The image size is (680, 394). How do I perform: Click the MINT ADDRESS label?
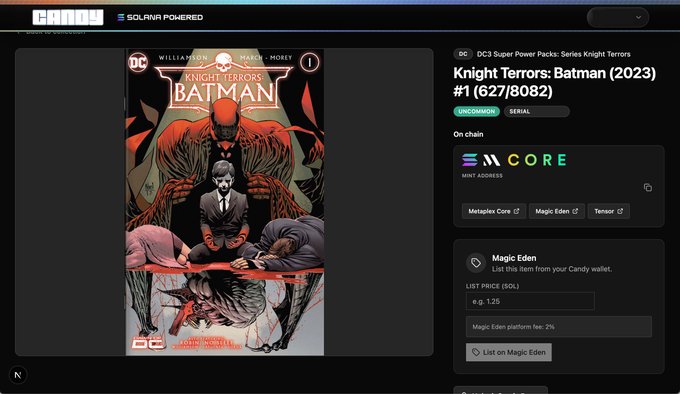482,176
